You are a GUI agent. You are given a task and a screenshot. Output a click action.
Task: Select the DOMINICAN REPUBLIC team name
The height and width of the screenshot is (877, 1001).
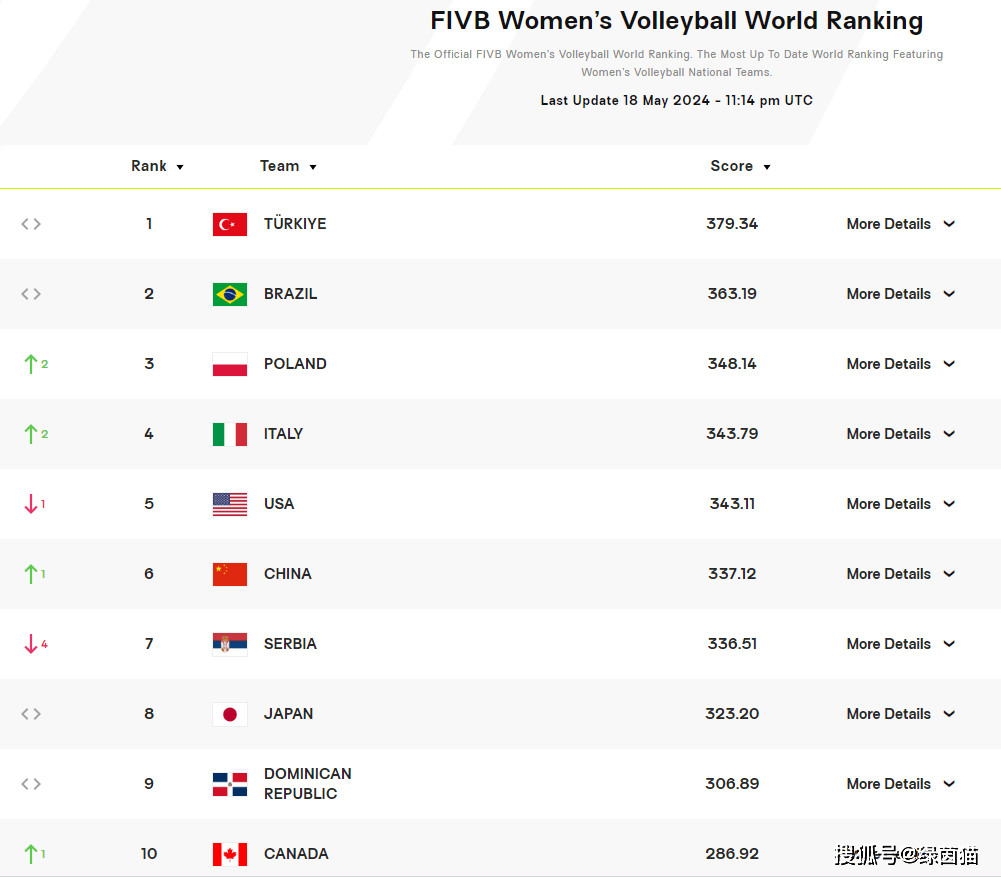308,784
